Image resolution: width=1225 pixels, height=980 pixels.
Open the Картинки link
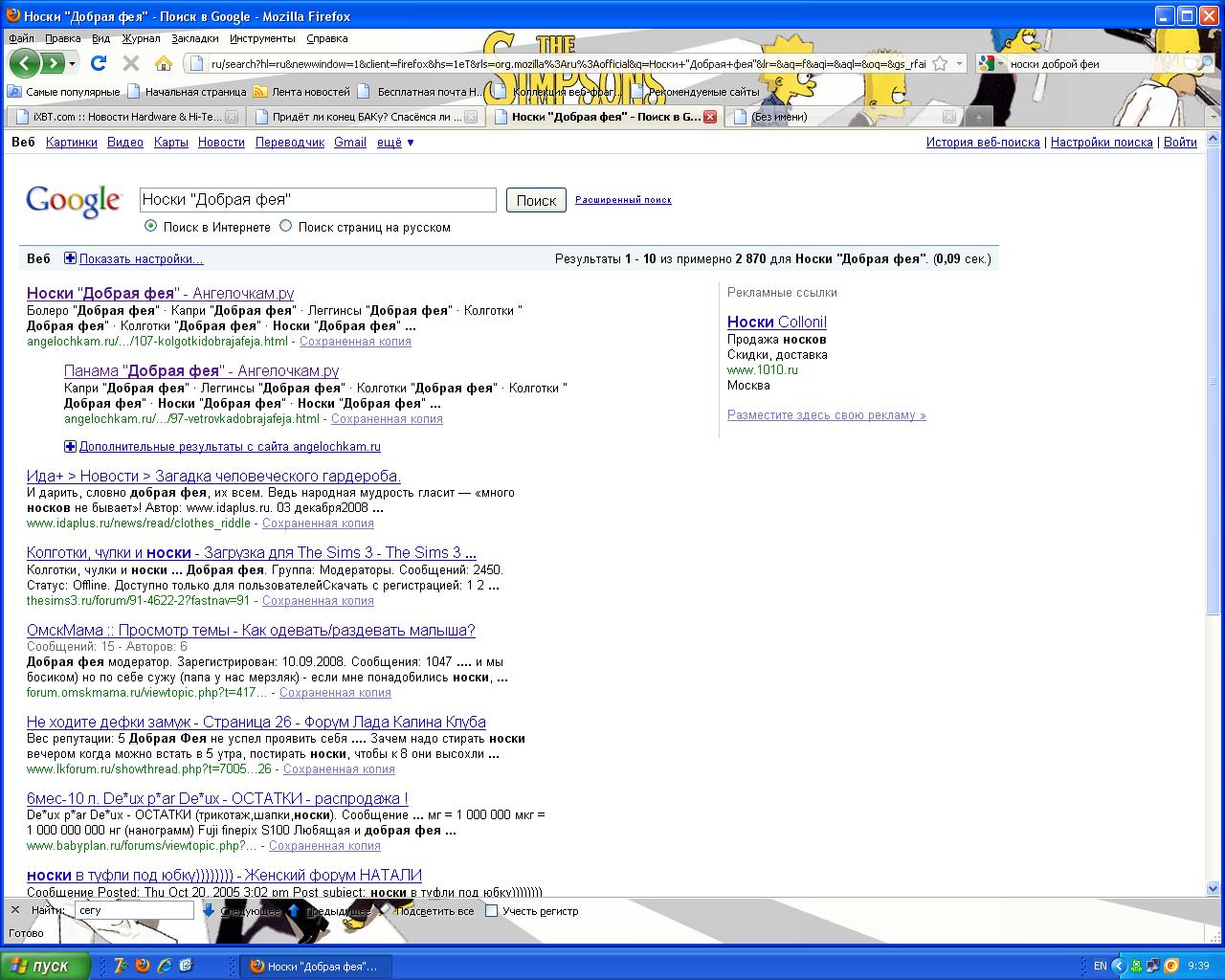click(x=72, y=142)
